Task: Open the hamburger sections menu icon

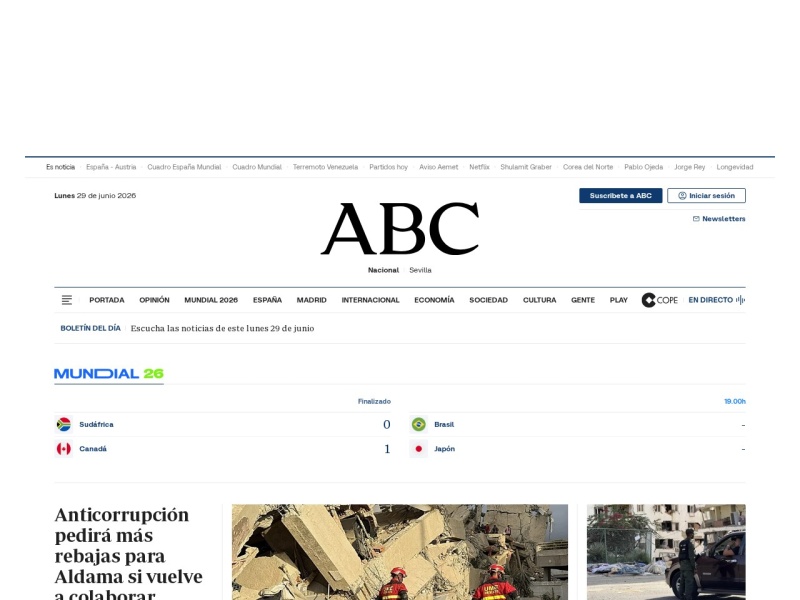Action: (67, 300)
